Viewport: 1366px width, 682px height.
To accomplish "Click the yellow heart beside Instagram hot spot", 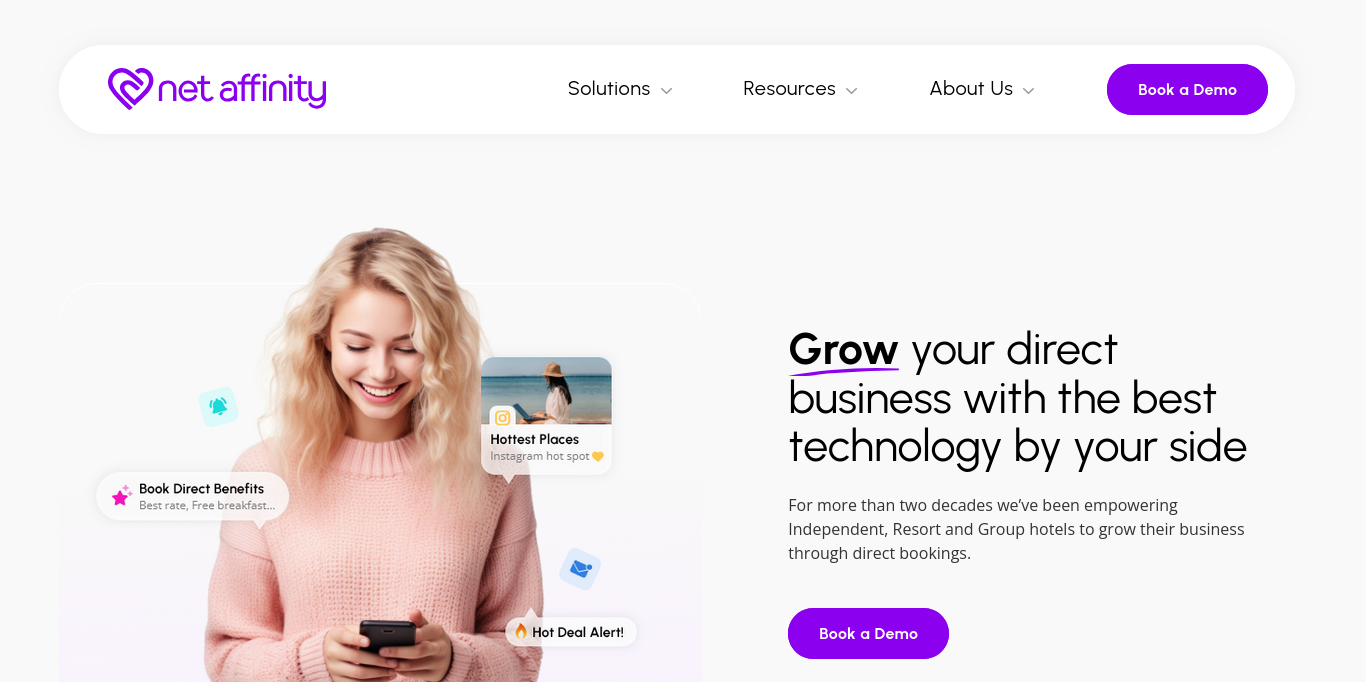I will pyautogui.click(x=598, y=457).
